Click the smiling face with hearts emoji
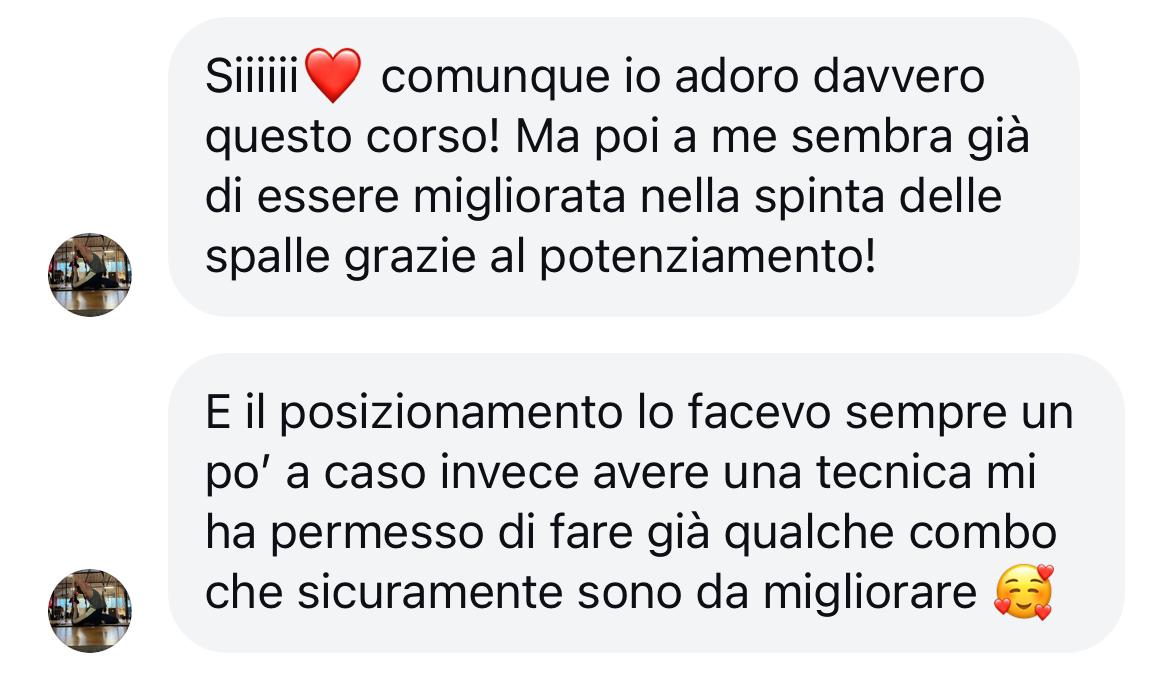 pyautogui.click(x=1024, y=592)
